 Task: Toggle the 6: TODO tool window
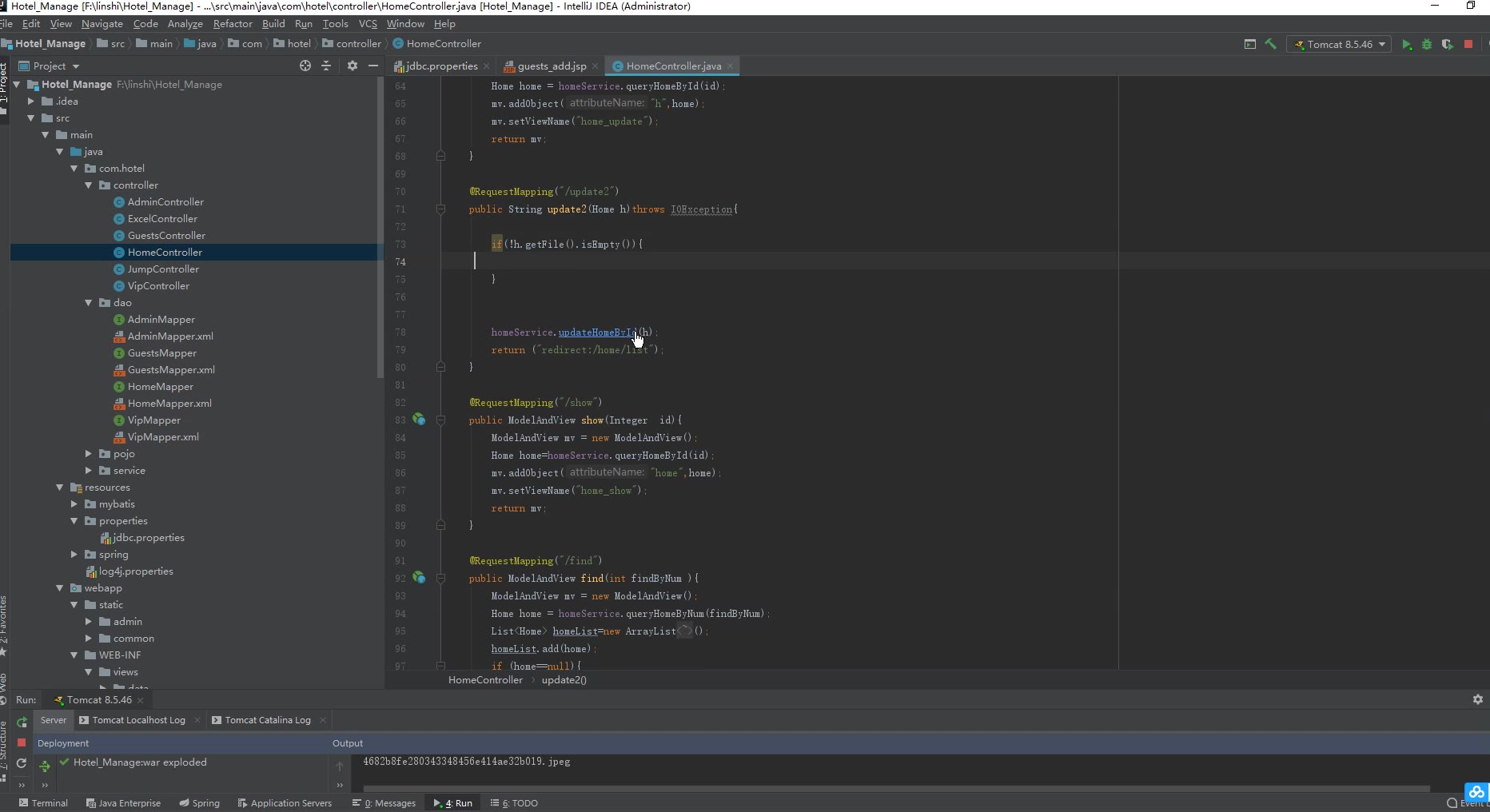(x=514, y=803)
